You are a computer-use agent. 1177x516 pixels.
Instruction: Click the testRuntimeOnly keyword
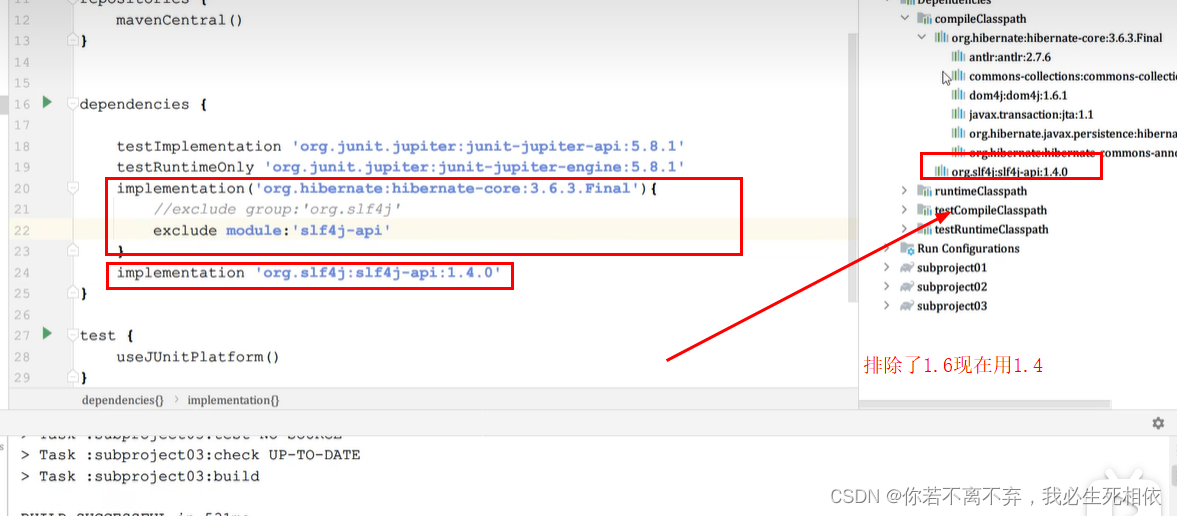[x=185, y=167]
